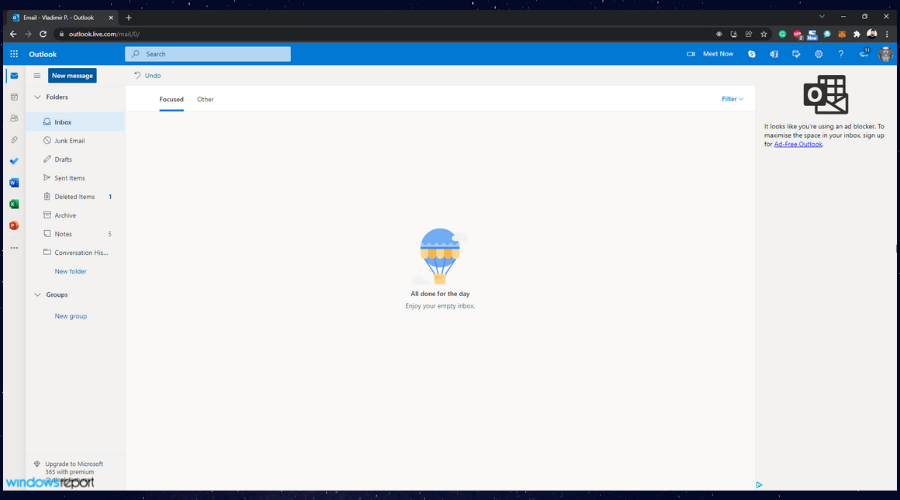Viewport: 900px width, 500px height.
Task: Click the browser address bar URL
Action: tap(104, 34)
